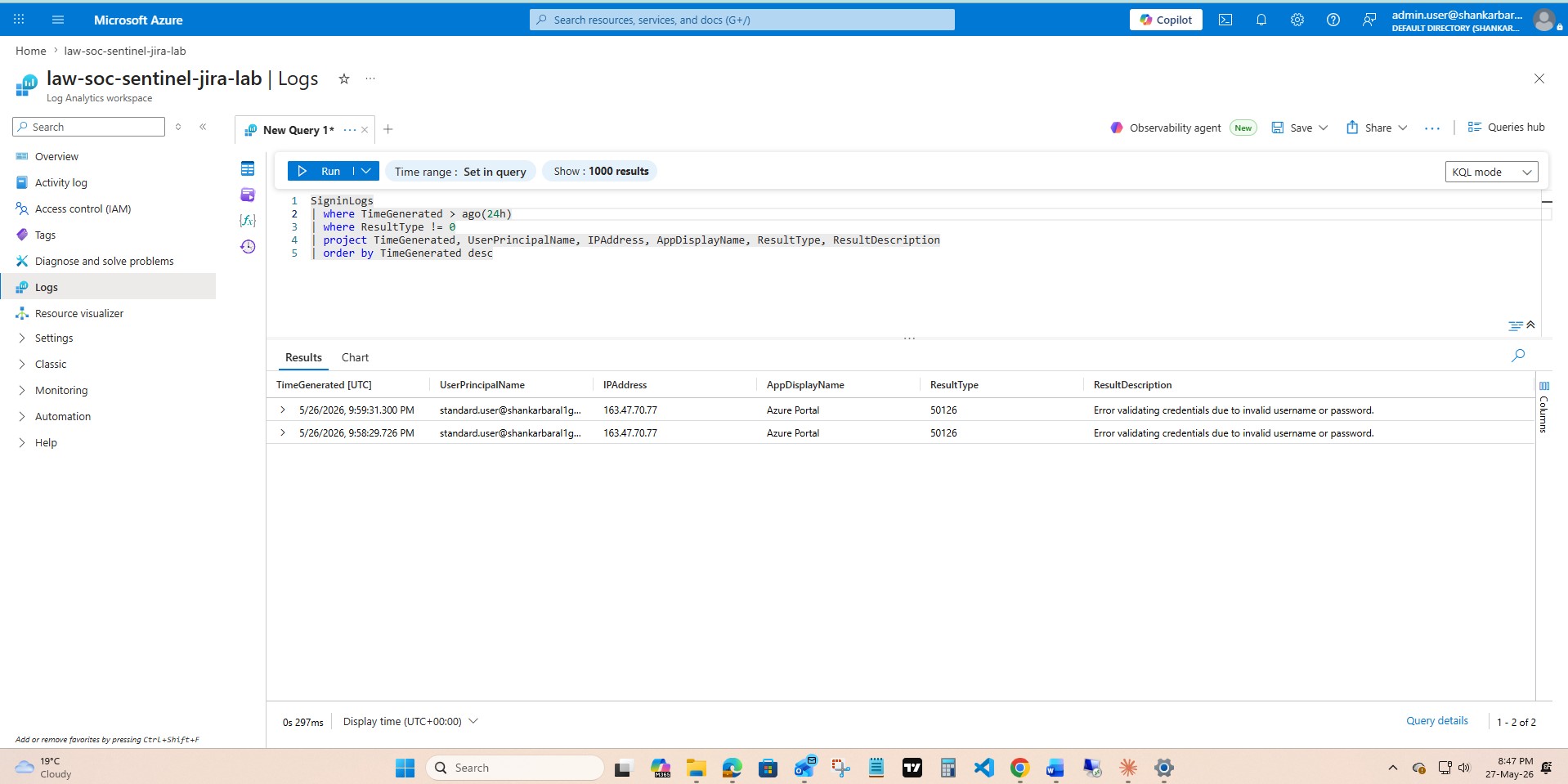Open Copilot in the top bar
1568x784 pixels.
coord(1166,20)
